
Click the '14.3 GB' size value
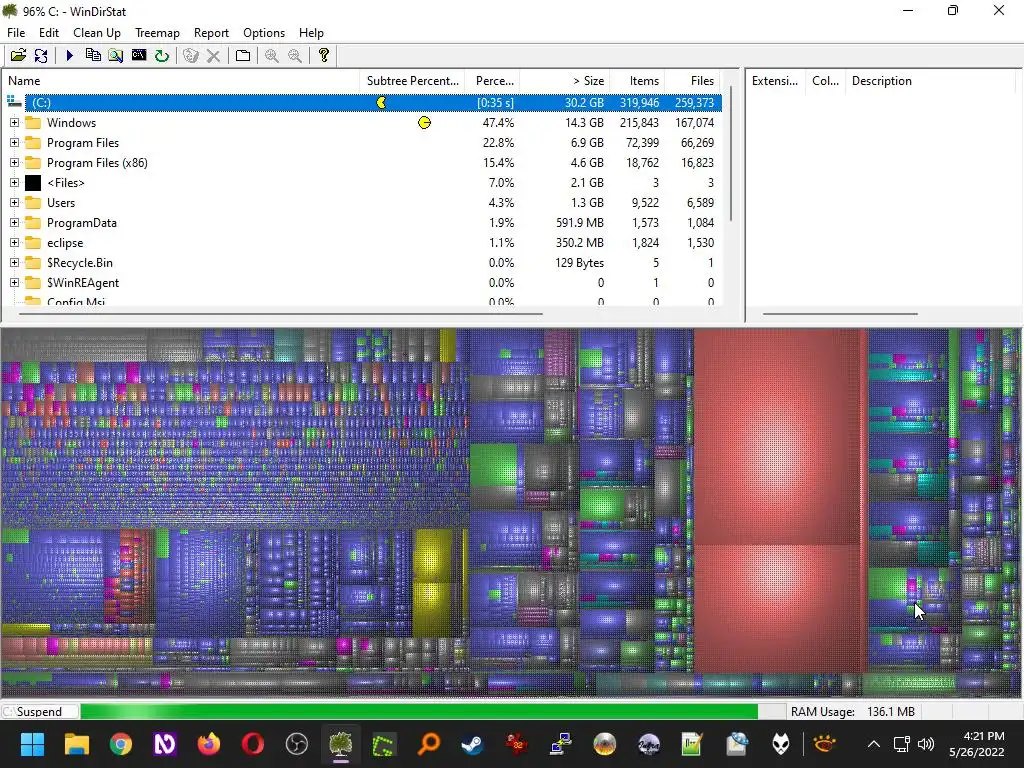pos(585,123)
